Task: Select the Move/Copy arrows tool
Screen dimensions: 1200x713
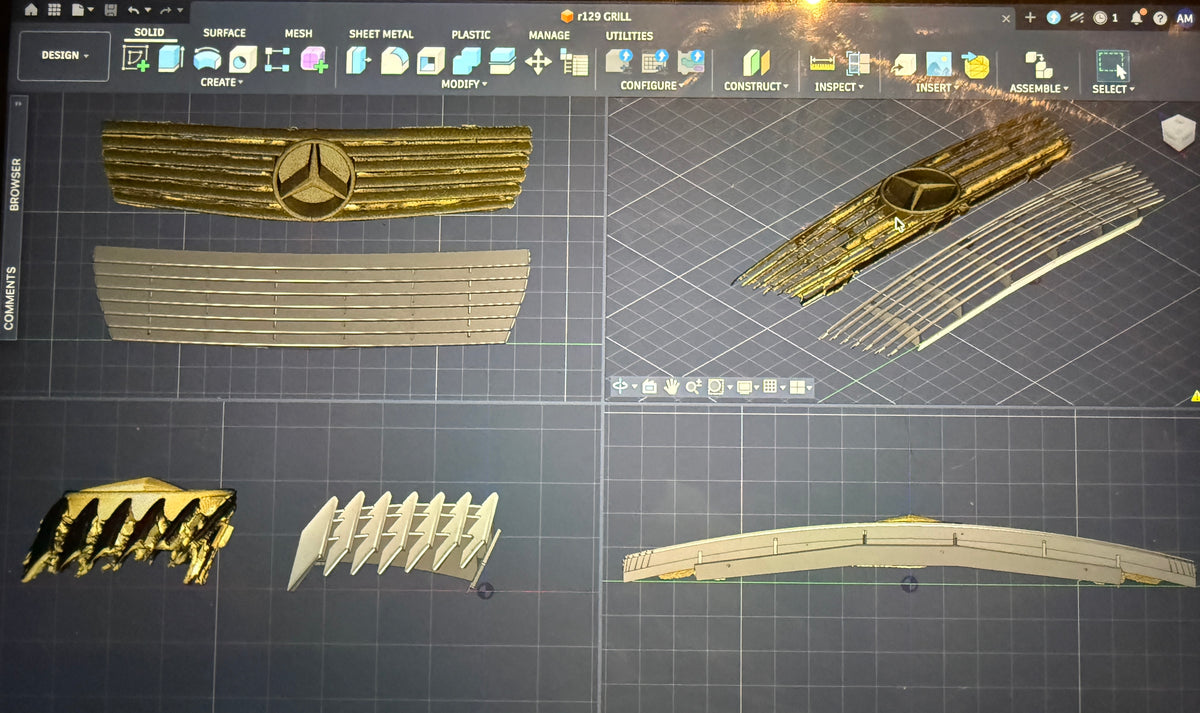Action: 538,62
